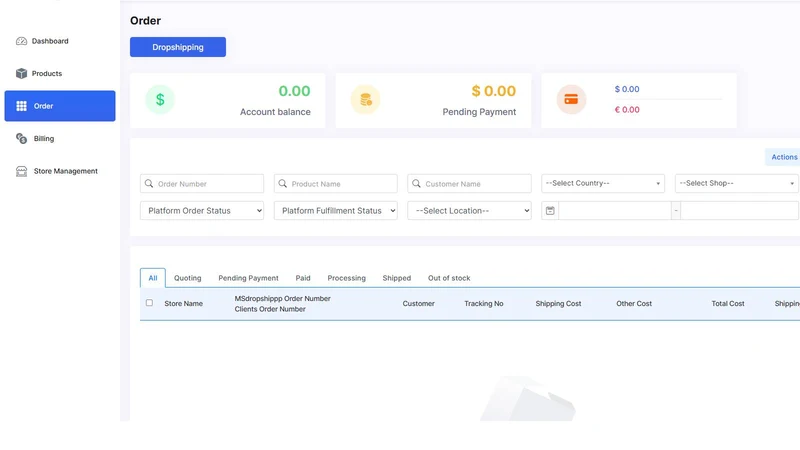Go to the Shipped tab
Screen dimensions: 800x450
(x=396, y=278)
